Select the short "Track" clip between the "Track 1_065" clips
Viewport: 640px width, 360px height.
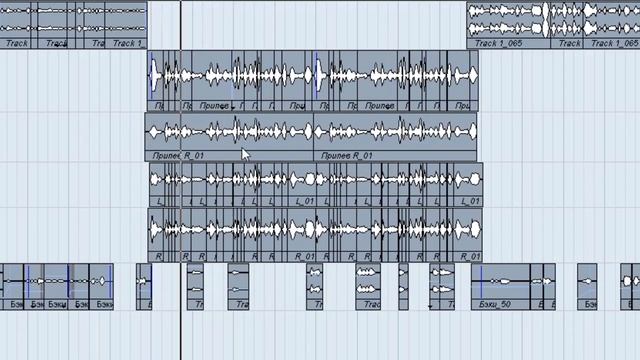[567, 24]
